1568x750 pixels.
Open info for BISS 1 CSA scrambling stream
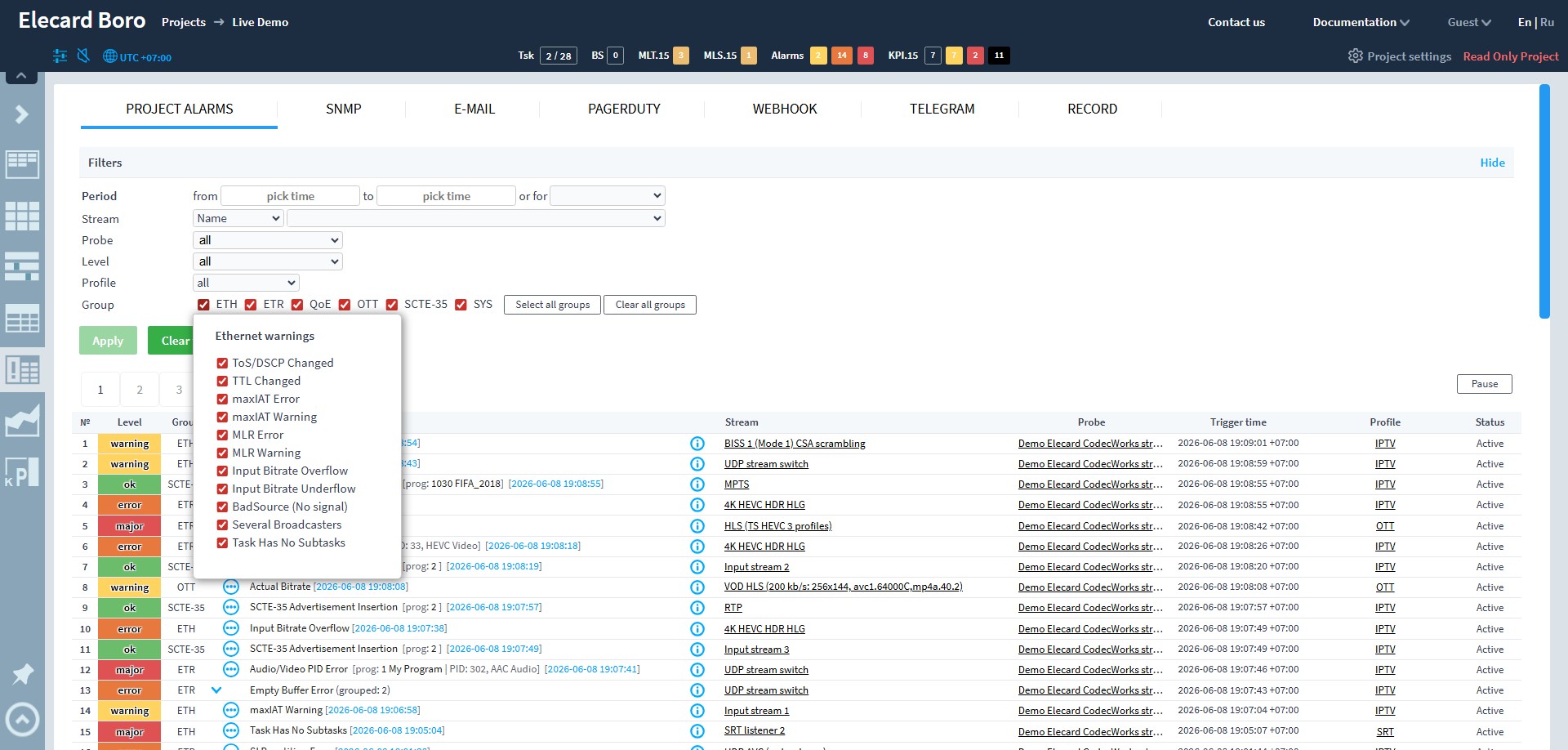coord(697,444)
